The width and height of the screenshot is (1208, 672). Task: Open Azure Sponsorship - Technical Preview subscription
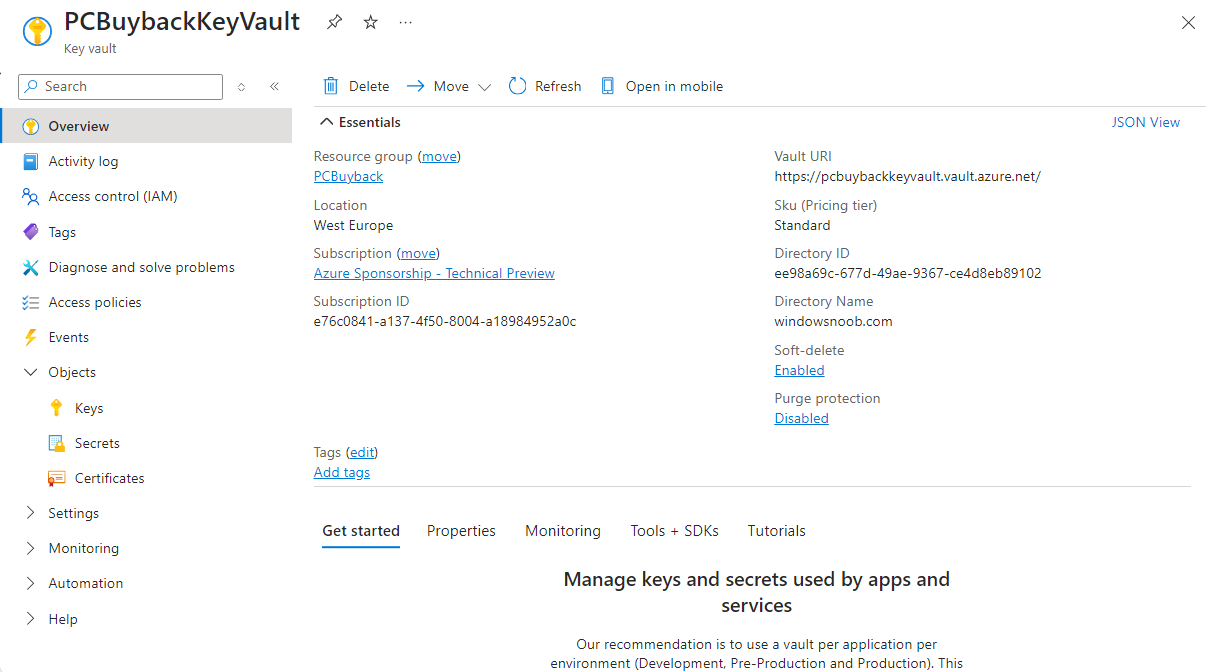click(434, 273)
